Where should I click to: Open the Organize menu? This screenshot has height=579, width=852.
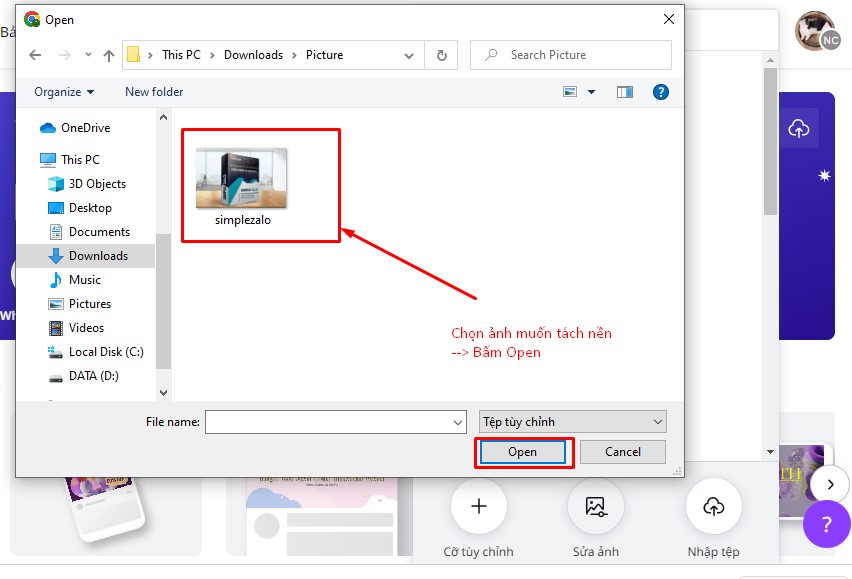click(x=64, y=92)
